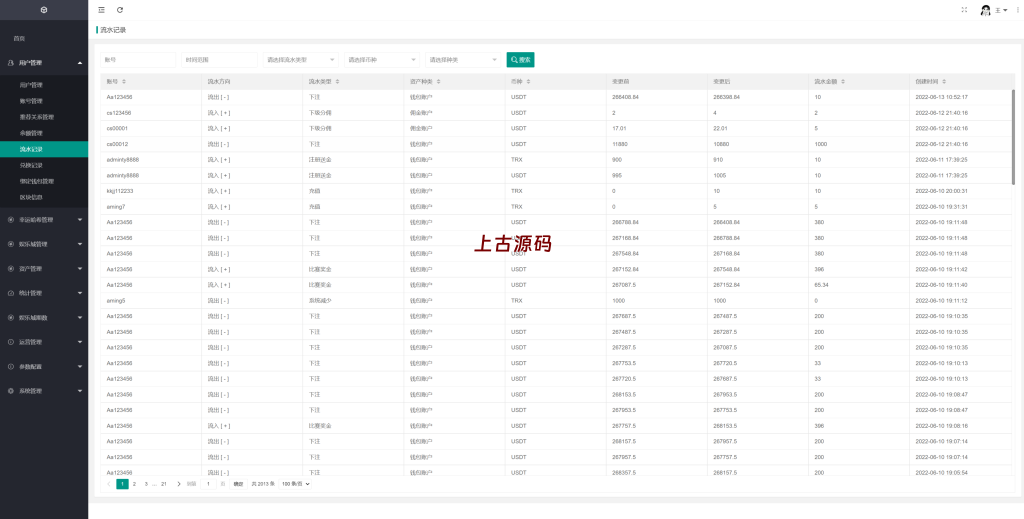1024x519 pixels.
Task: Click the 统计管理 icon in sidebar
Action: [10, 293]
